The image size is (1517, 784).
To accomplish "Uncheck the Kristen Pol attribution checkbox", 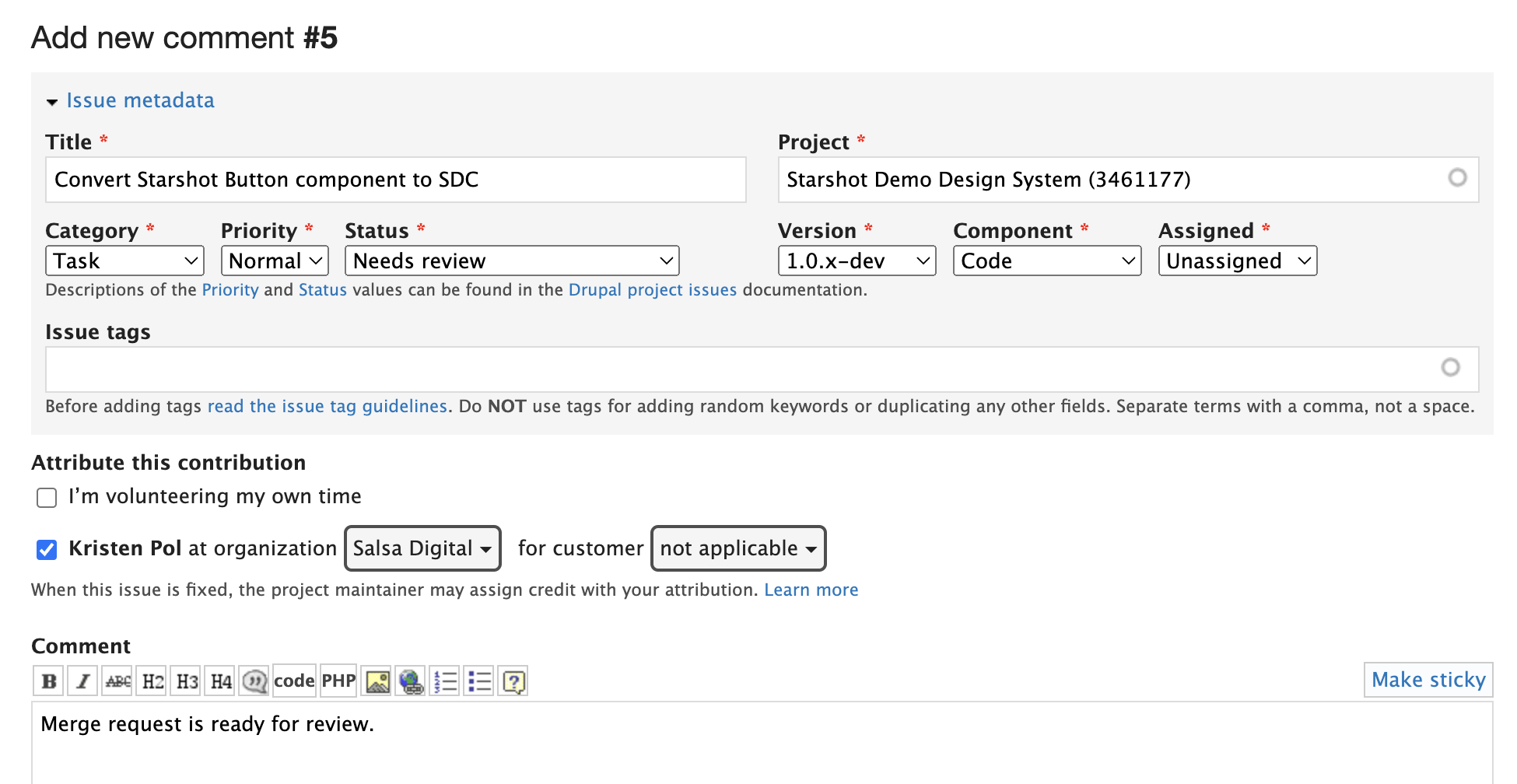I will pos(47,550).
